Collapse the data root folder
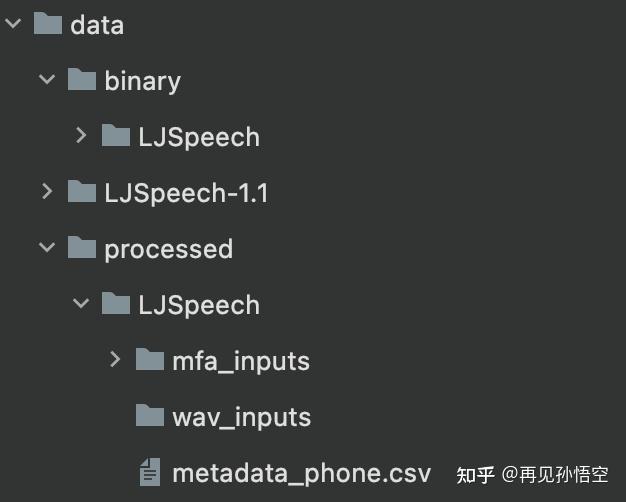 pyautogui.click(x=13, y=24)
